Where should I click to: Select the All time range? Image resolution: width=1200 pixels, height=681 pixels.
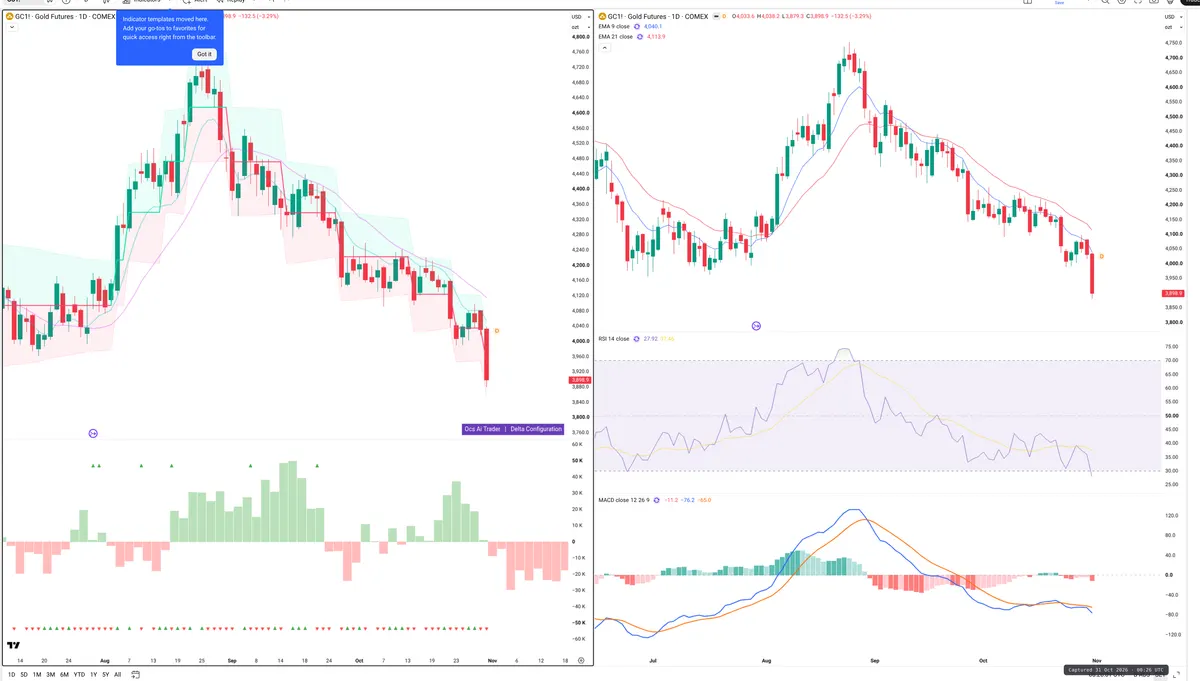click(x=117, y=674)
